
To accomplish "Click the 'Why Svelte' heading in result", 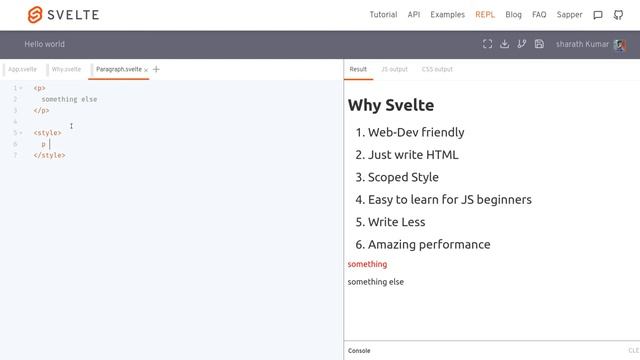I will coord(391,105).
